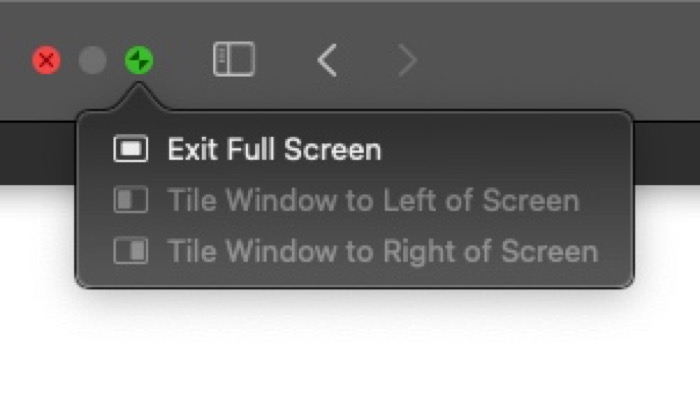This screenshot has height=417, width=700.
Task: Click the blank white page area
Action: click(x=350, y=350)
